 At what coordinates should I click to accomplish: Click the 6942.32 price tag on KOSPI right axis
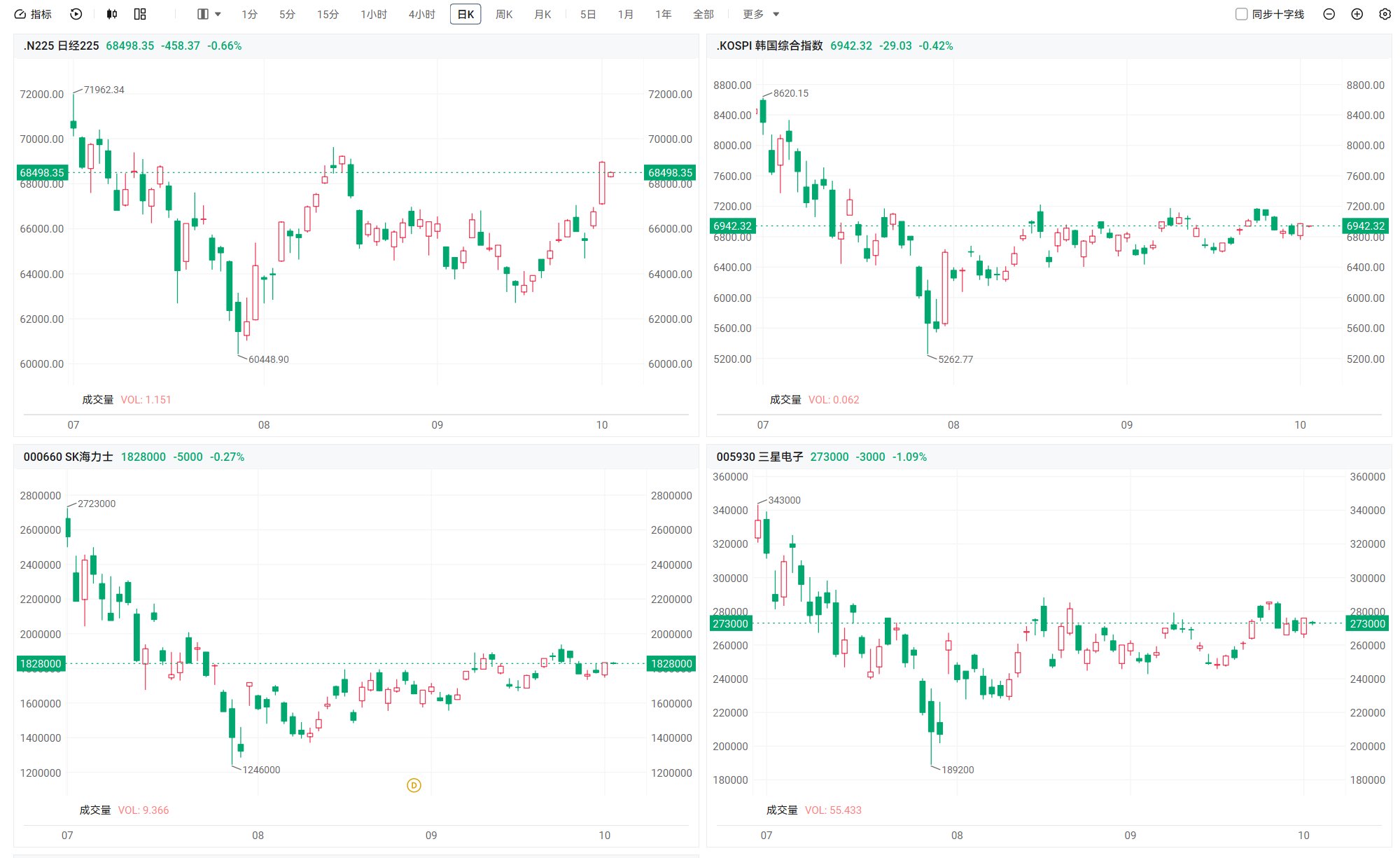1366,226
